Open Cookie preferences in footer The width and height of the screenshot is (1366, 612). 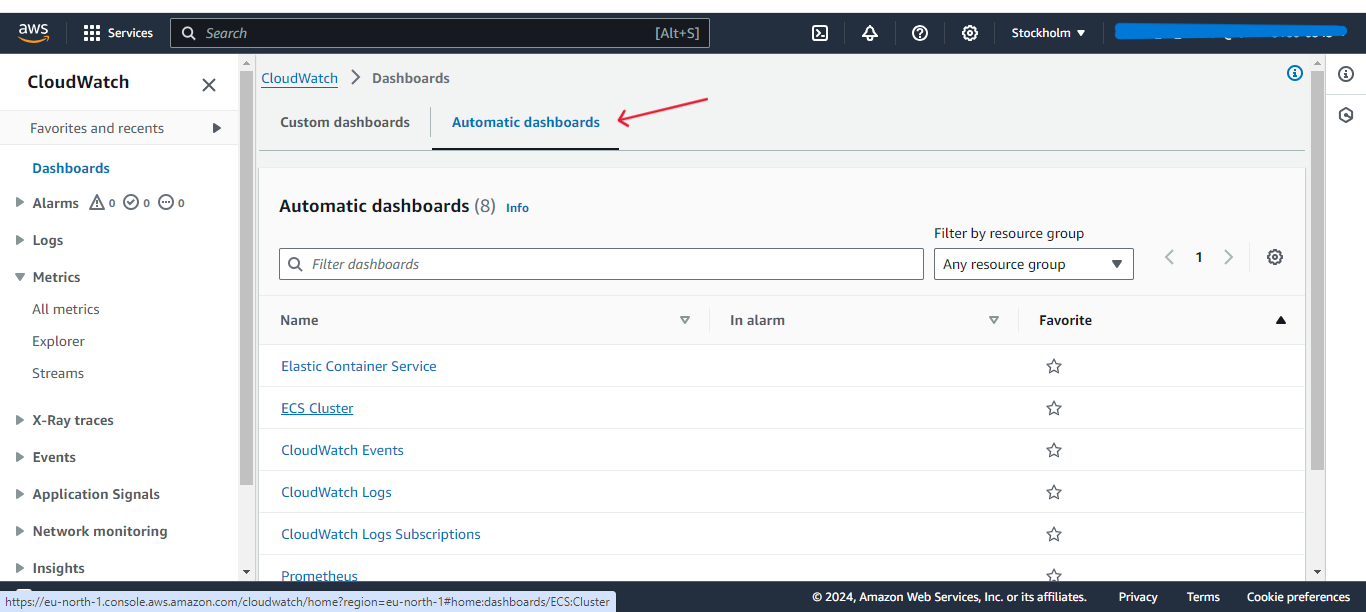point(1298,597)
